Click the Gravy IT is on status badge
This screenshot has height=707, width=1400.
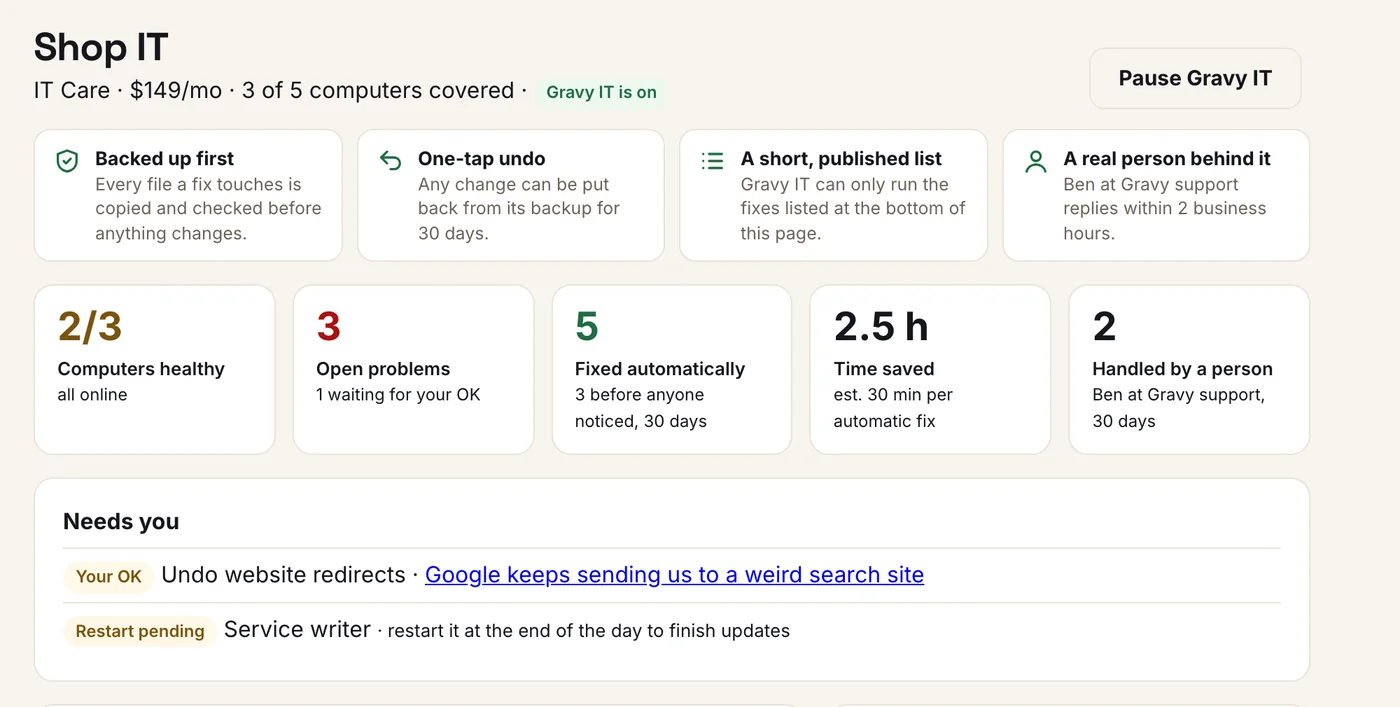(x=601, y=92)
